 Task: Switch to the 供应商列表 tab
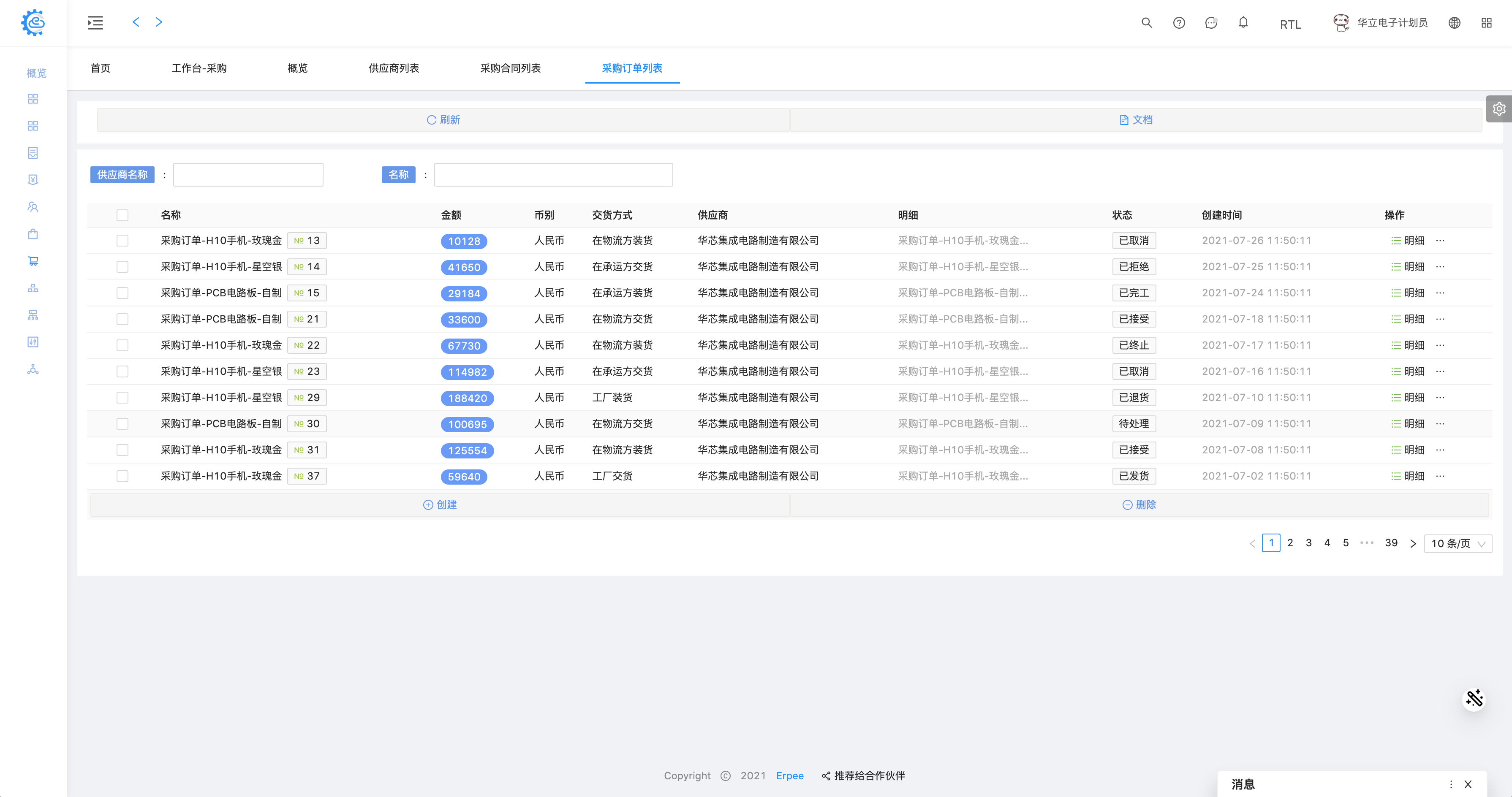pyautogui.click(x=393, y=68)
